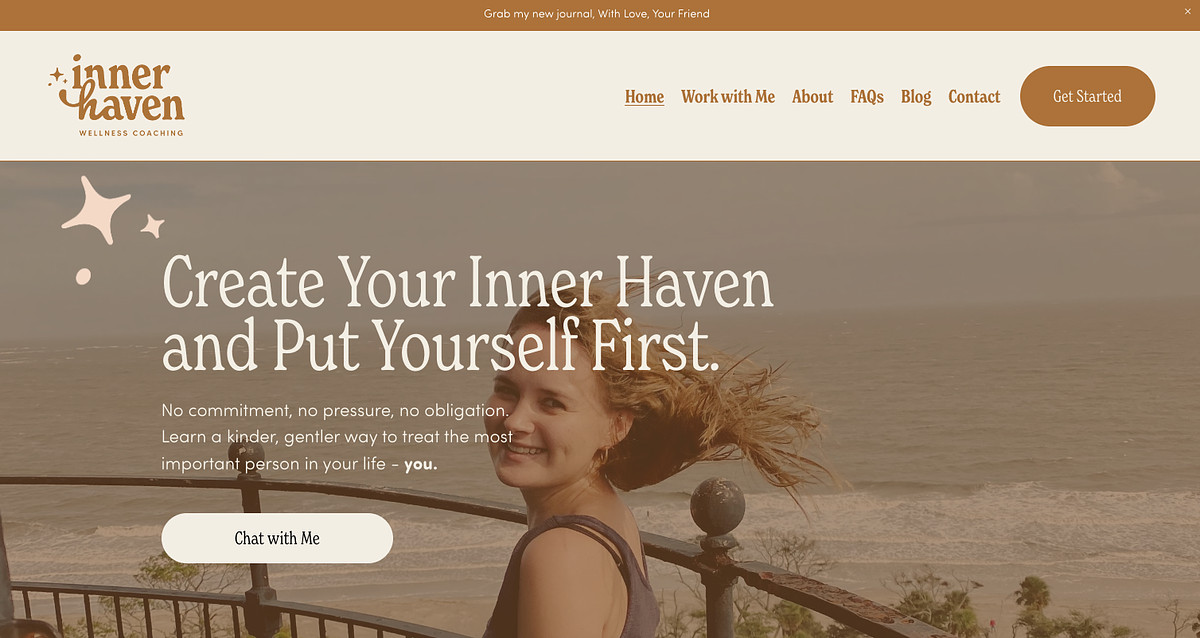The width and height of the screenshot is (1200, 638).
Task: Click the sparkle icon beside logo text
Action: (x=58, y=76)
